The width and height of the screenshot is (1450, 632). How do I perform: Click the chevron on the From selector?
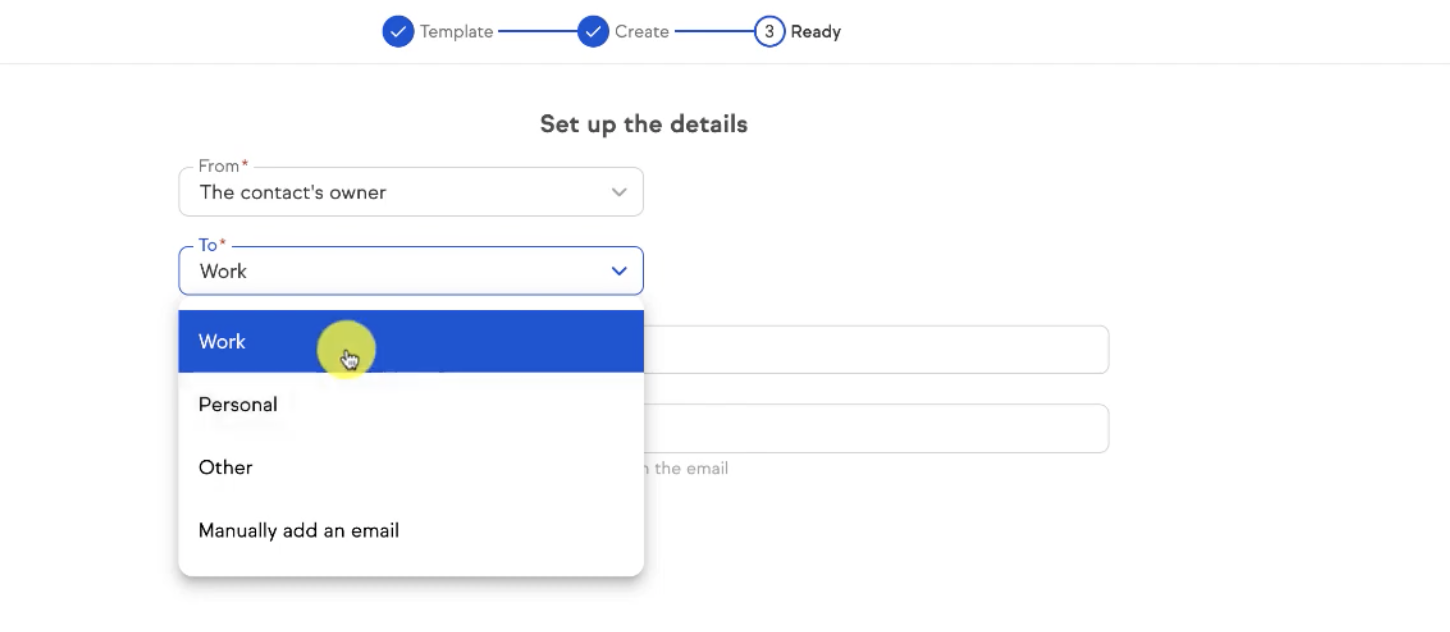click(618, 192)
